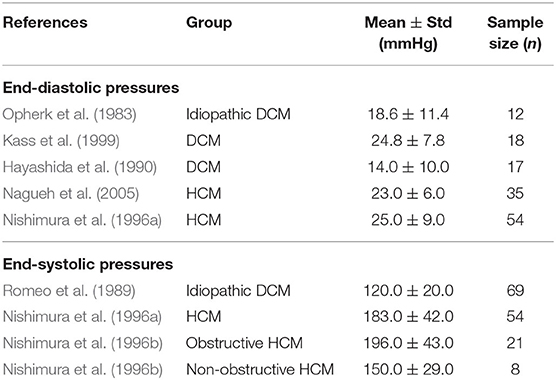Click the Group column header
This screenshot has width=556, height=380.
[x=209, y=23]
